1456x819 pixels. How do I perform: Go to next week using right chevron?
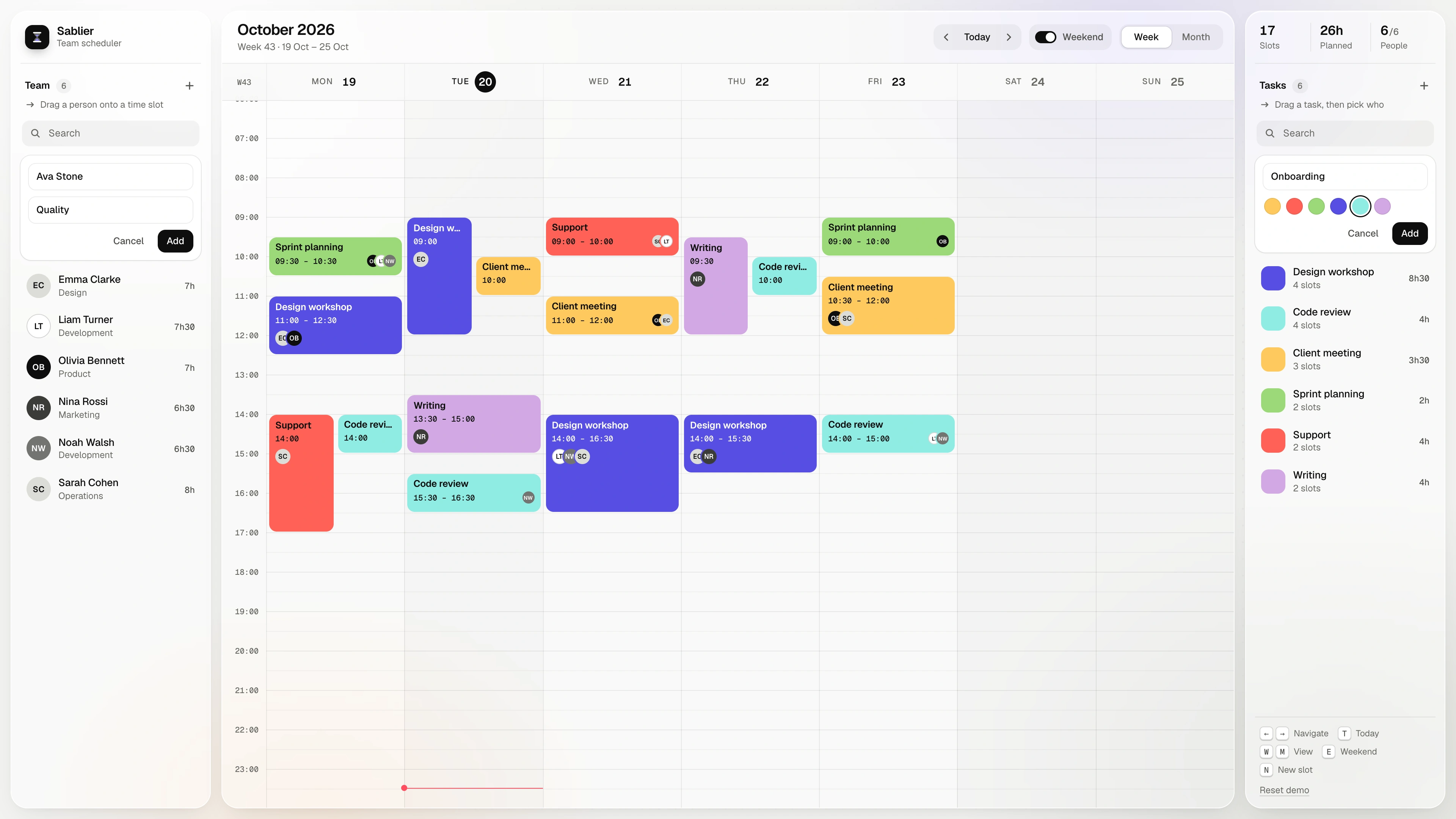click(x=1009, y=37)
